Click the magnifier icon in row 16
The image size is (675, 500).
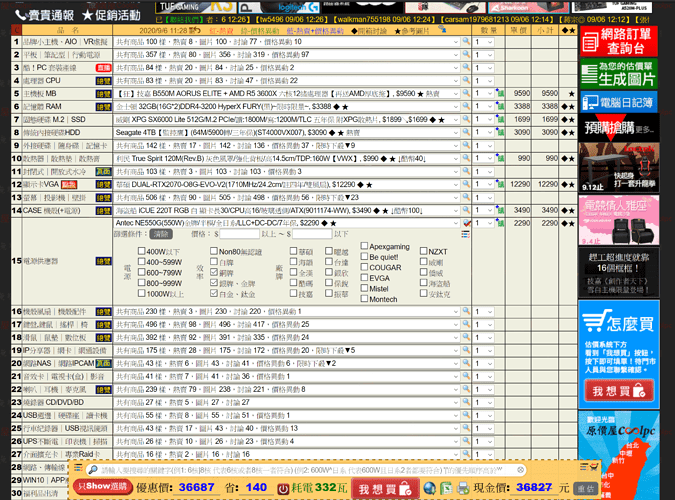466,311
